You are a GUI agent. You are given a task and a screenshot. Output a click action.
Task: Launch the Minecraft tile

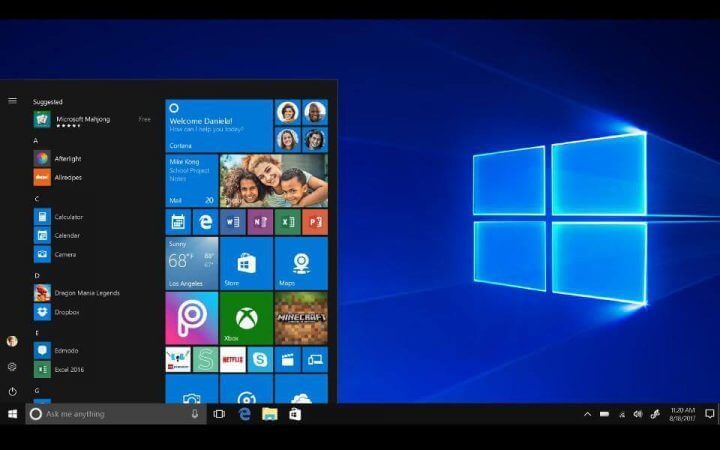coord(301,317)
